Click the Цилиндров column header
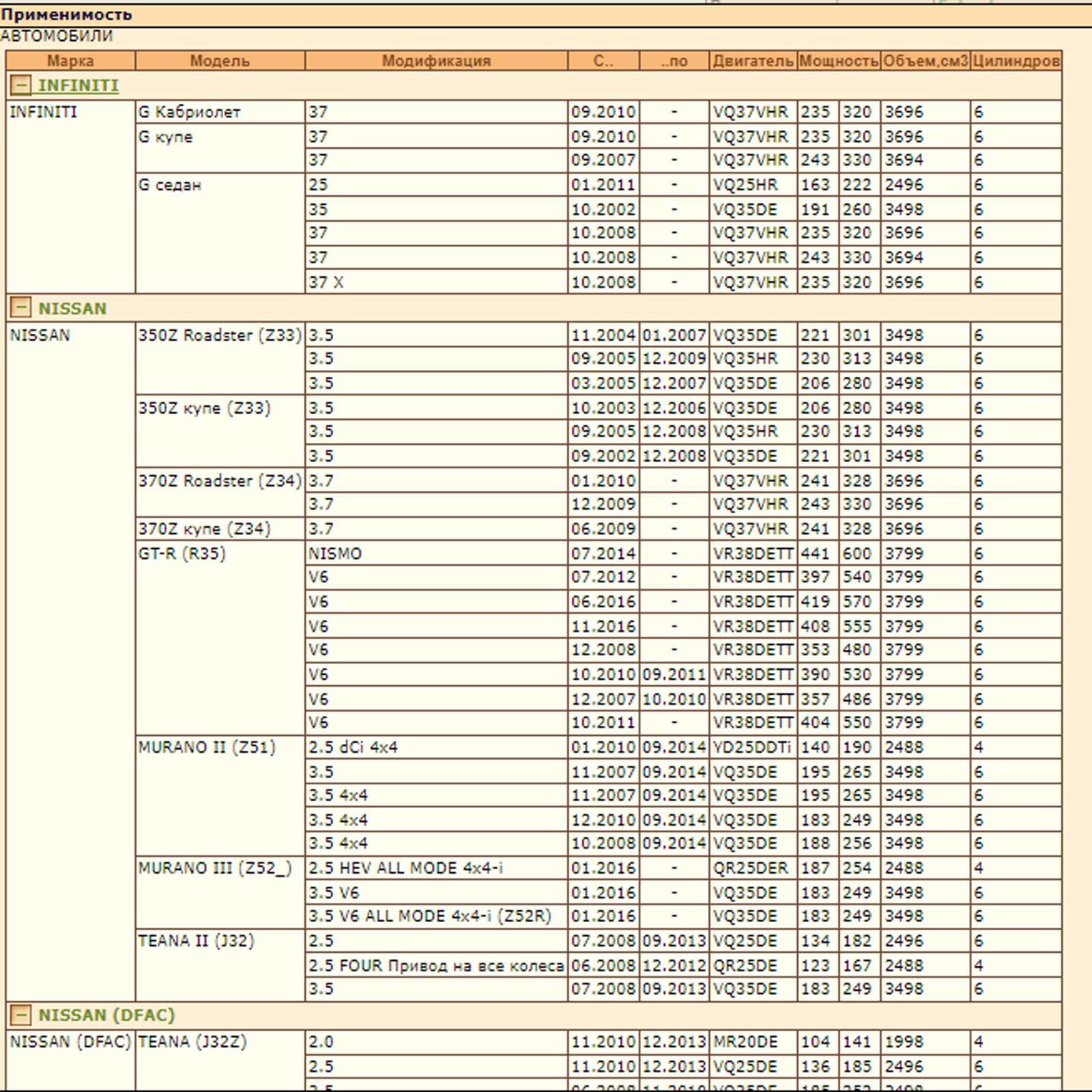The width and height of the screenshot is (1092, 1092). [1016, 61]
